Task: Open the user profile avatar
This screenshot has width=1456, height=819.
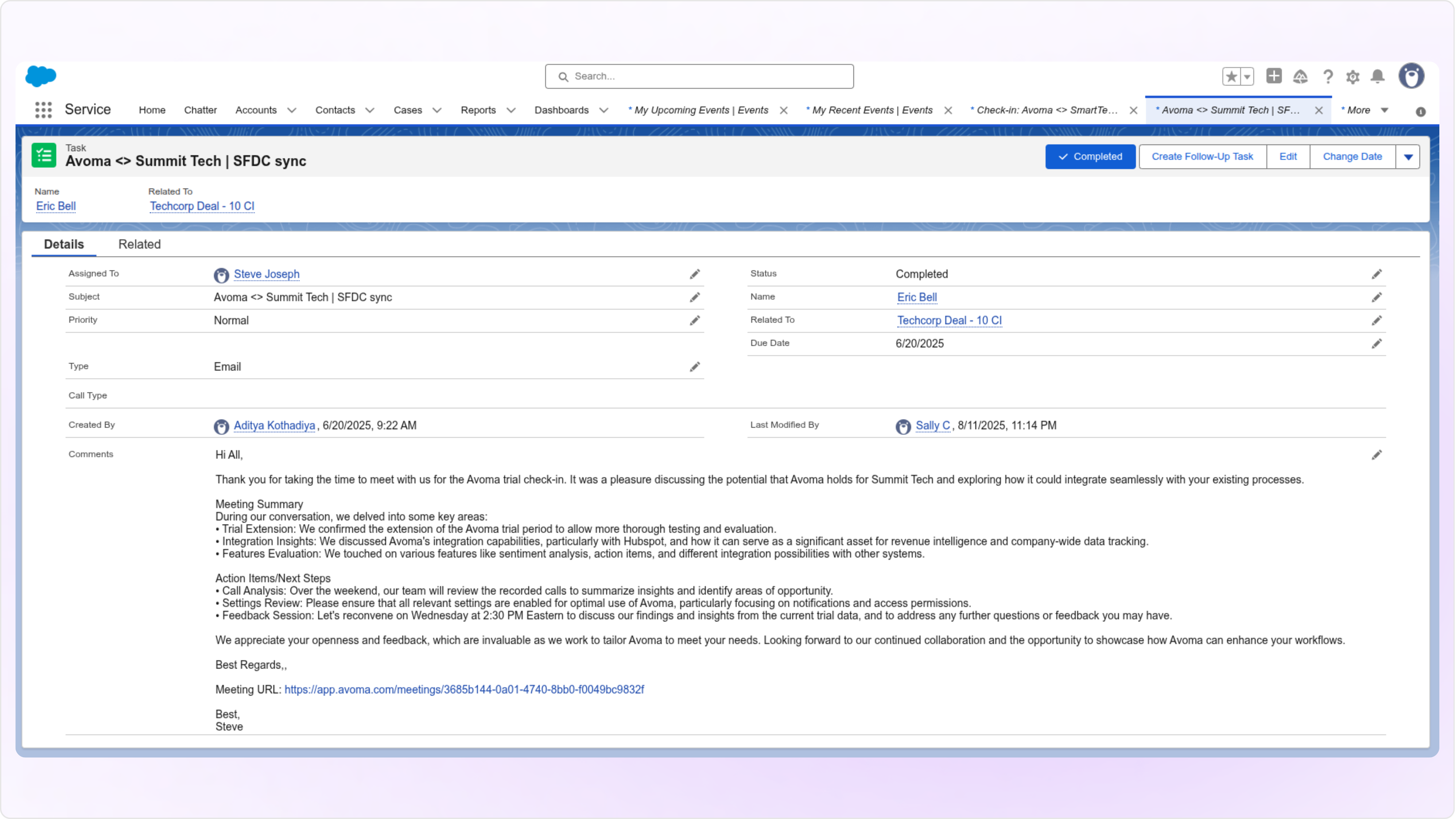Action: click(1411, 76)
